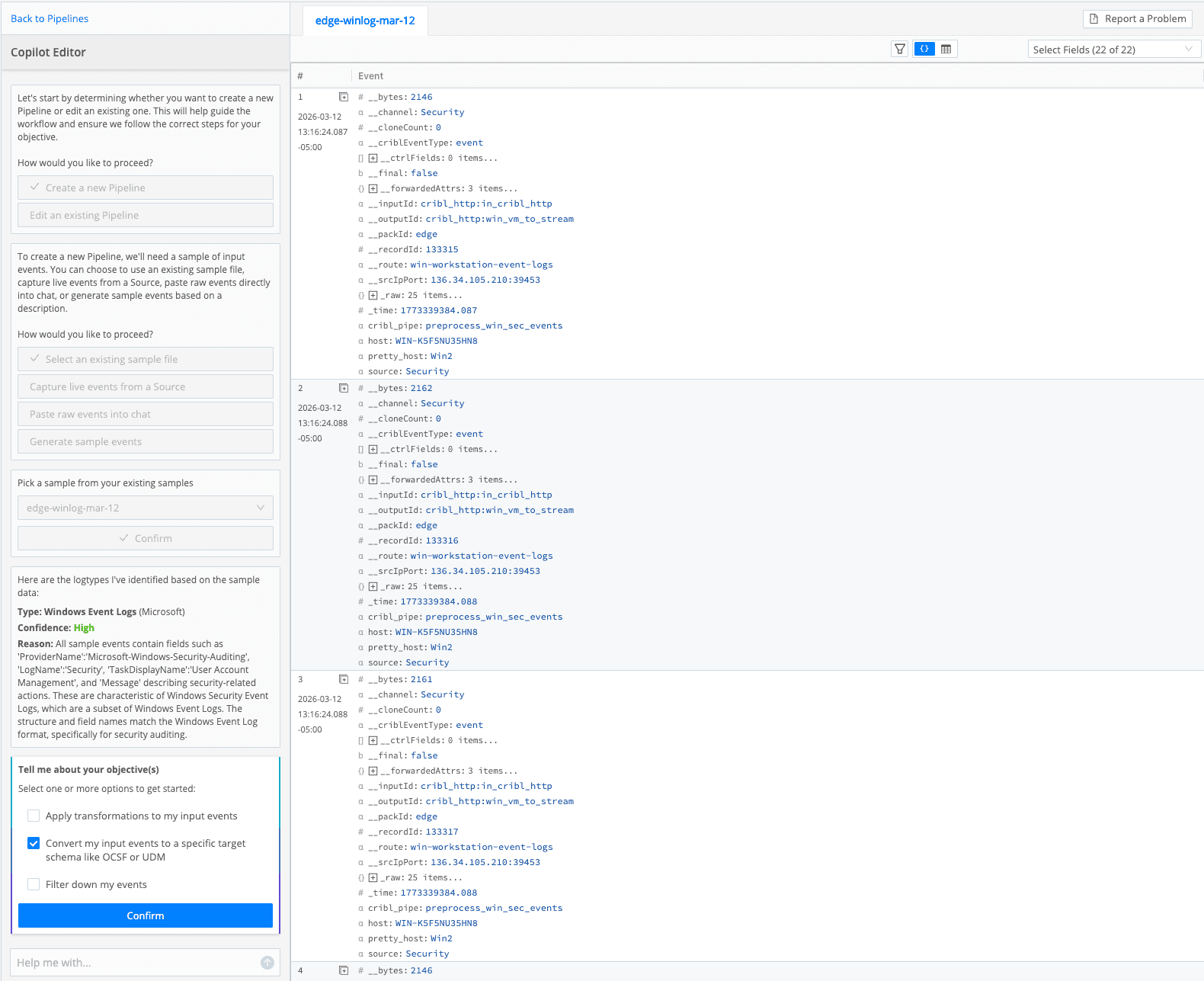Switch to table view icon
The image size is (1204, 981).
[x=946, y=49]
